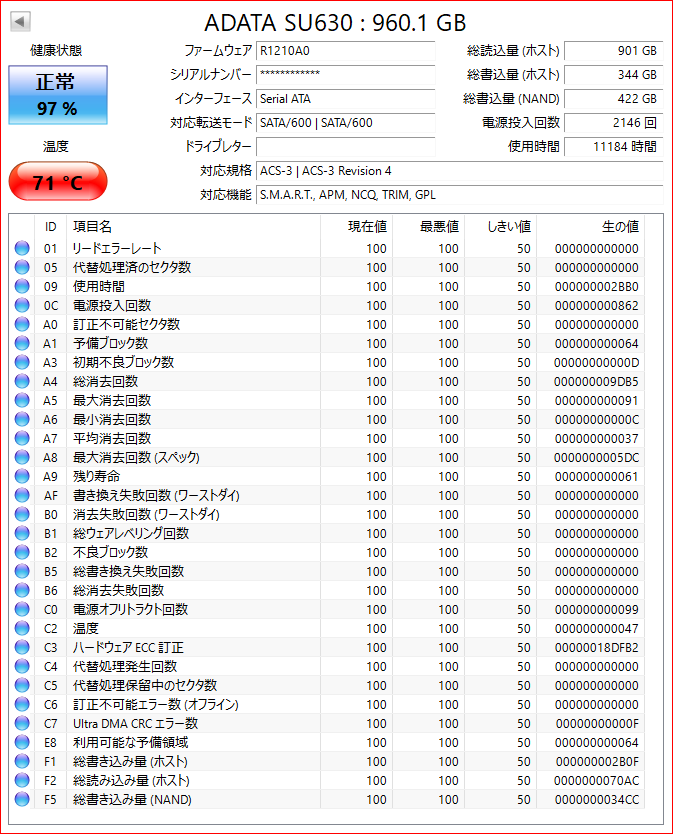Click the 生の値 column header
The image size is (673, 834).
(591, 227)
